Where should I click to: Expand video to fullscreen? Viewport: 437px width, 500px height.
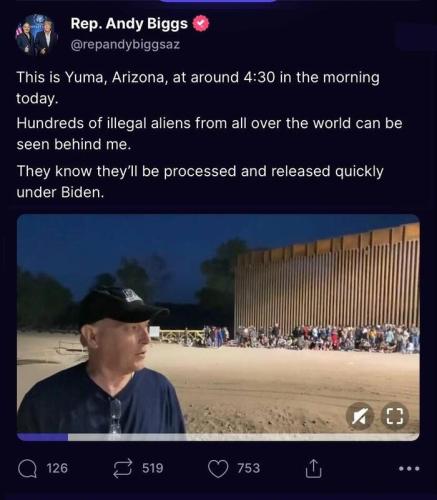point(395,416)
